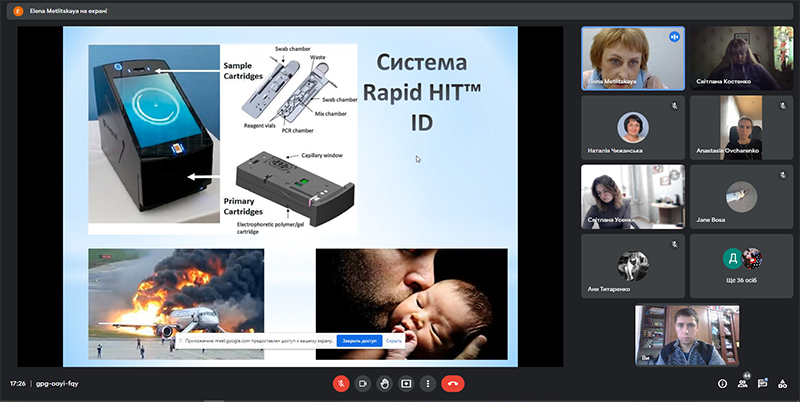800x402 pixels.
Task: Leave the call with the red hang-up button
Action: [x=453, y=384]
